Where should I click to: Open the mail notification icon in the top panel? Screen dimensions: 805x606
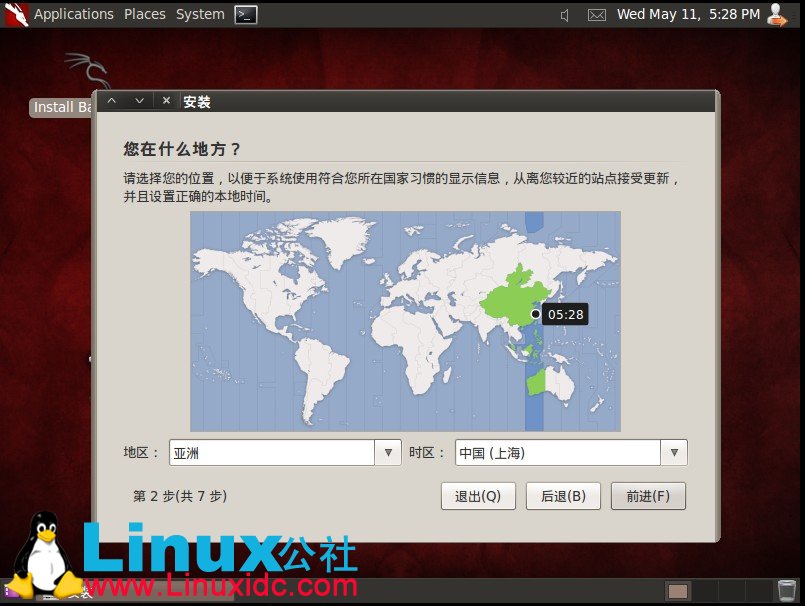(x=597, y=14)
